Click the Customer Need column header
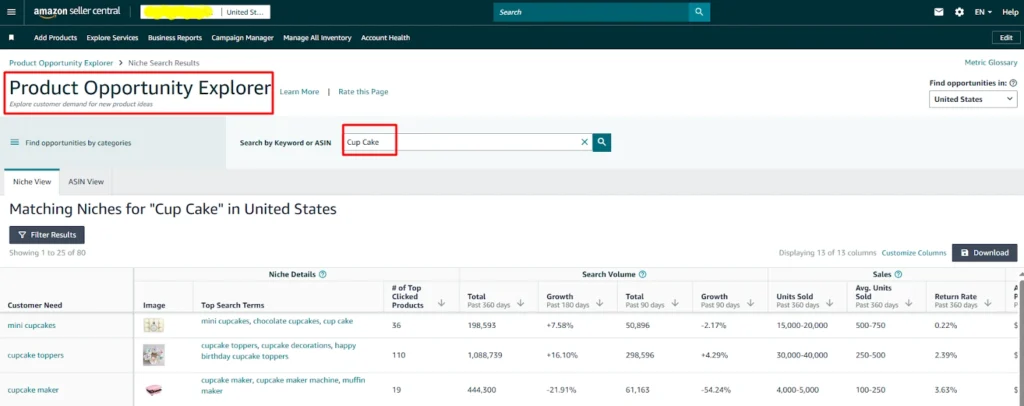 (35, 305)
